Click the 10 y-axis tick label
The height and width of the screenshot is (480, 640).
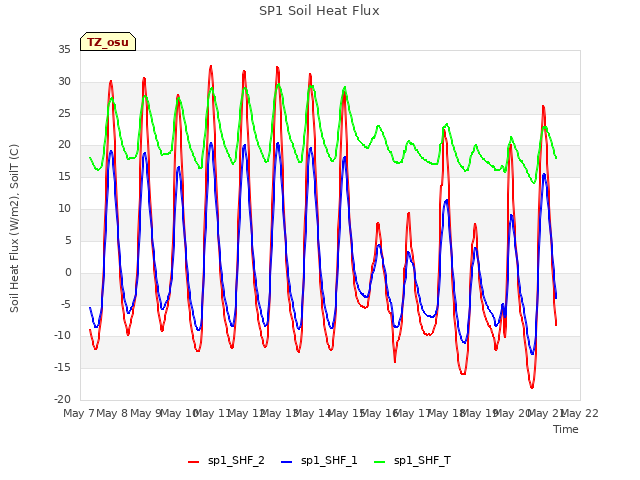tap(64, 209)
